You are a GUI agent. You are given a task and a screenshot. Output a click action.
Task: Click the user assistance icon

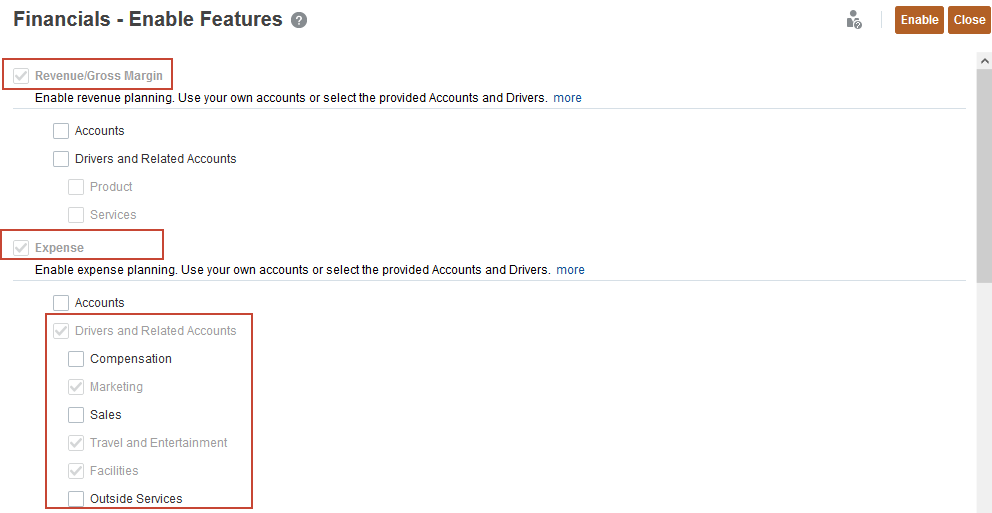[853, 20]
